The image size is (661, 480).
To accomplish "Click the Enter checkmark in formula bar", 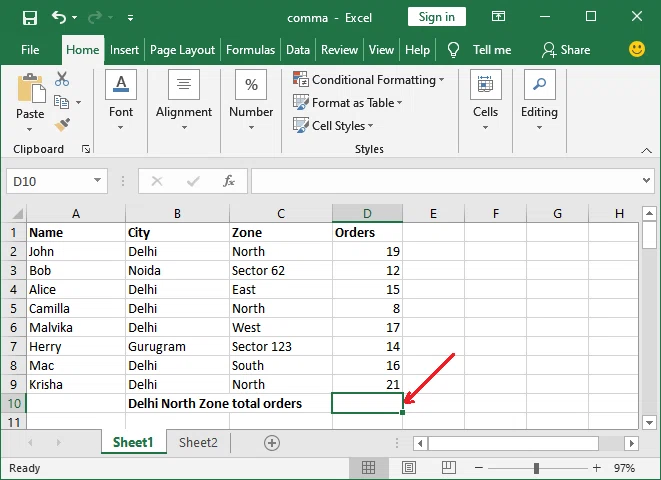I will [193, 181].
